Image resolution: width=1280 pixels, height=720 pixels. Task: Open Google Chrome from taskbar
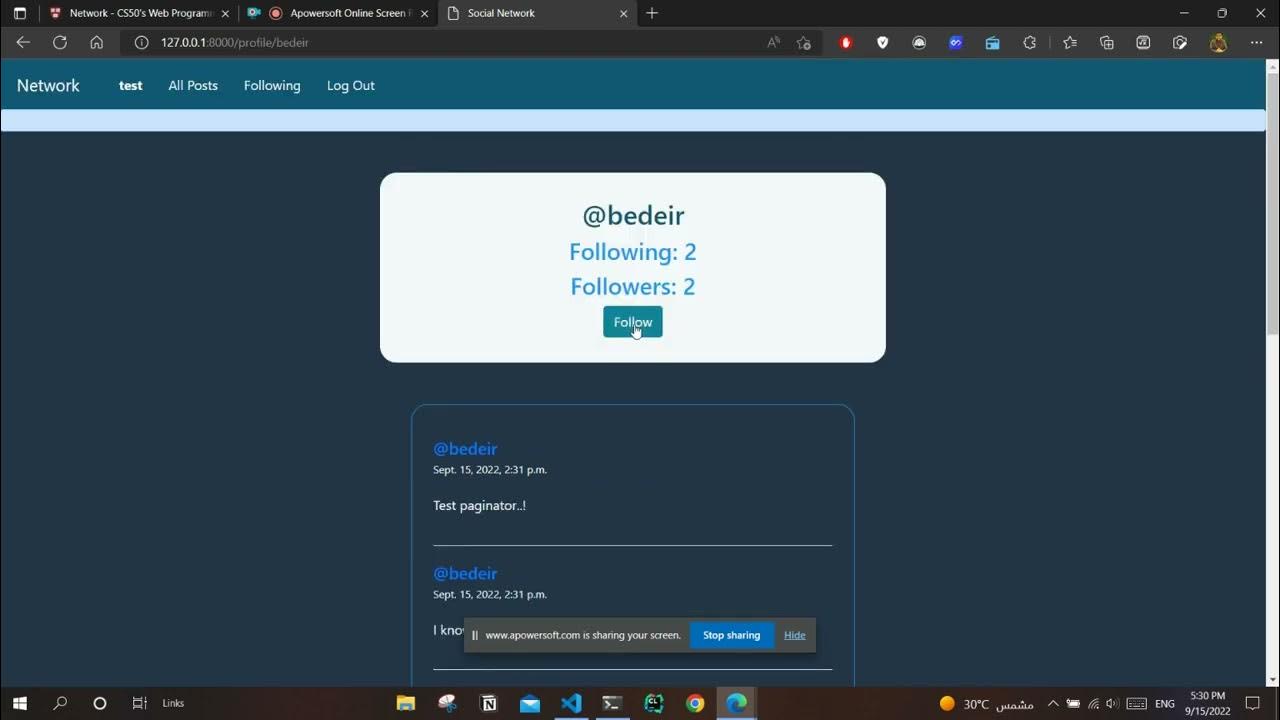[695, 703]
